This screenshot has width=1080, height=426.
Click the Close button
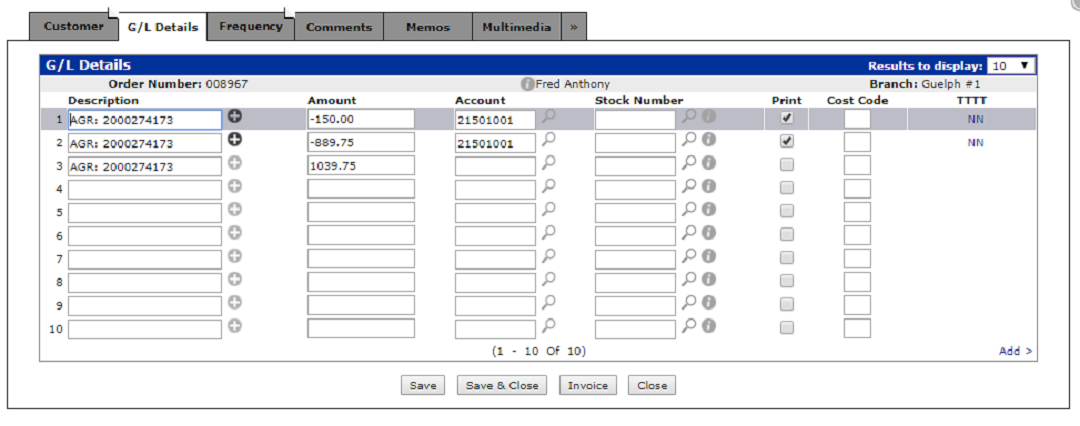coord(652,385)
